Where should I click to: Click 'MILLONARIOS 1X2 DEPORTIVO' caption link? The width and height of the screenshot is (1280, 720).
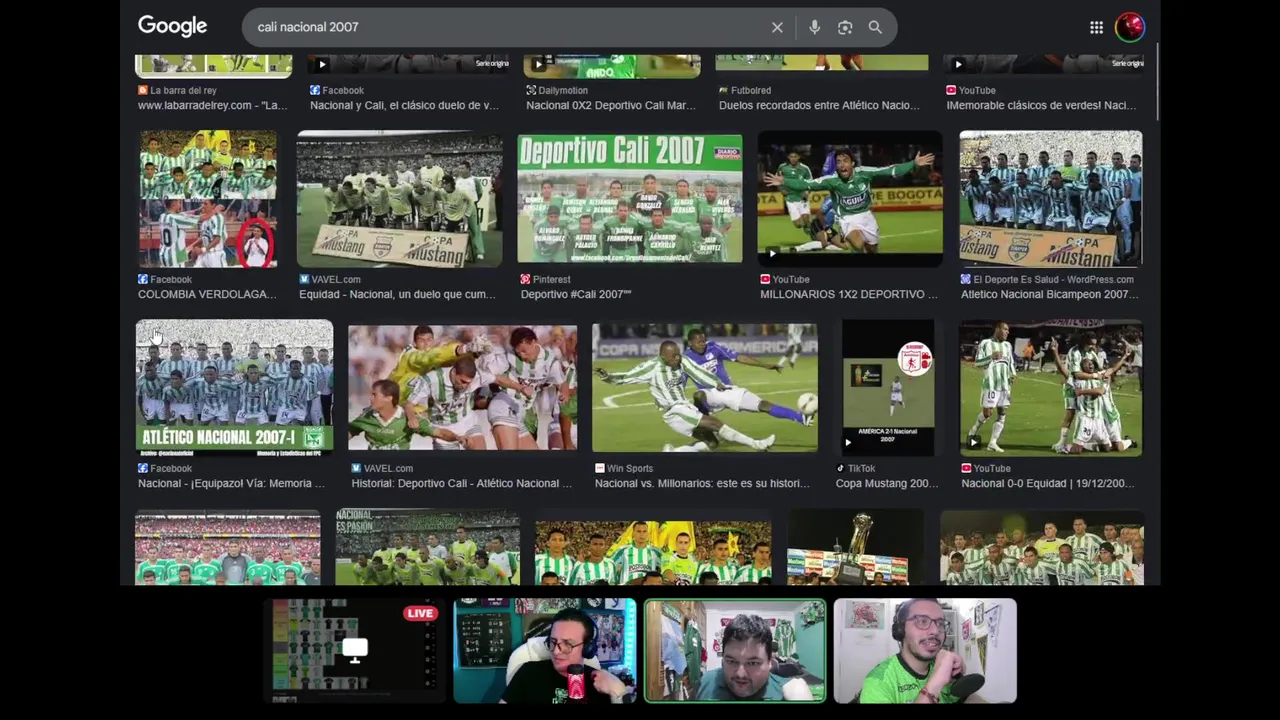point(848,294)
